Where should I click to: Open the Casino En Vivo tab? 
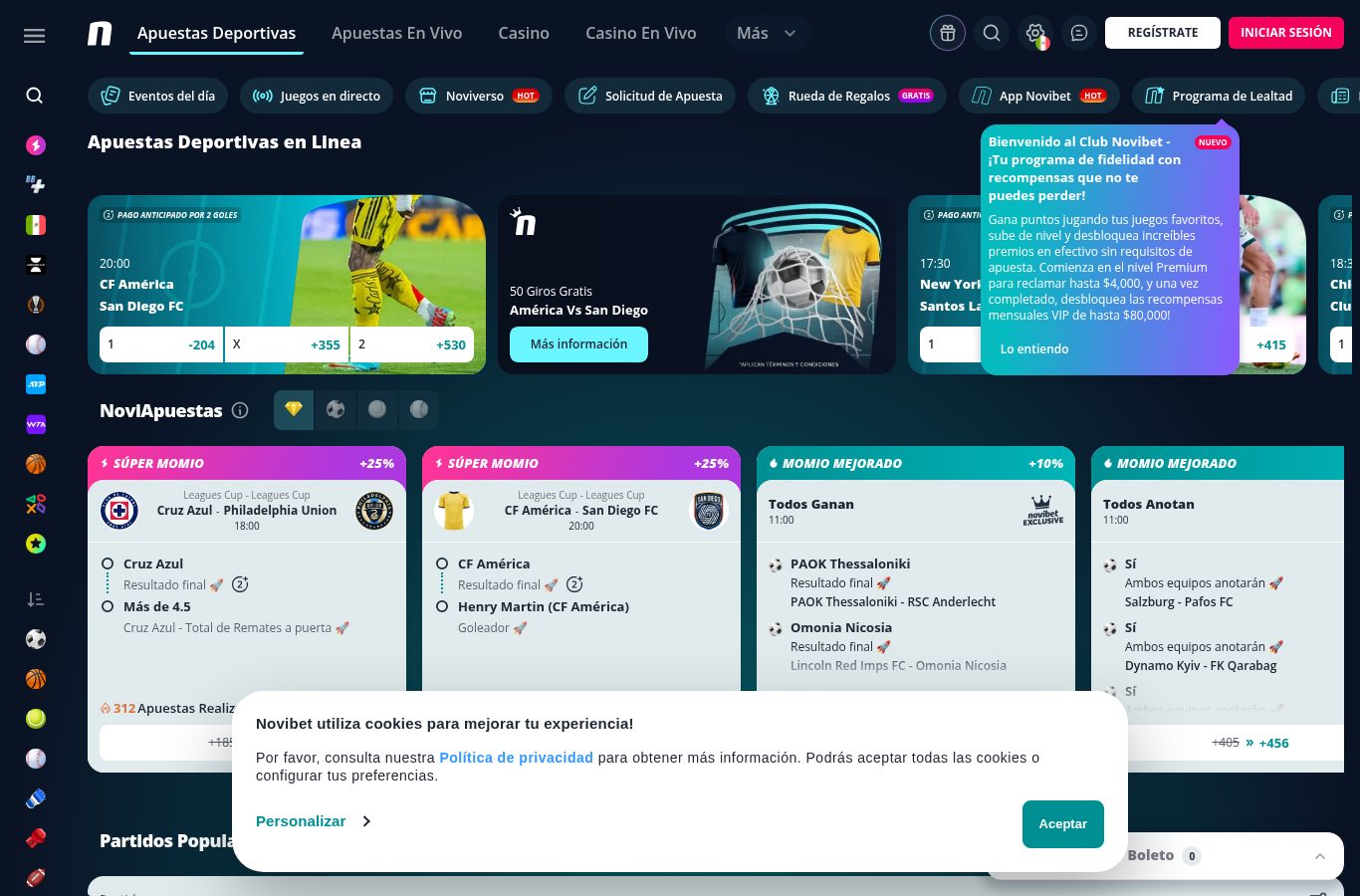point(640,33)
